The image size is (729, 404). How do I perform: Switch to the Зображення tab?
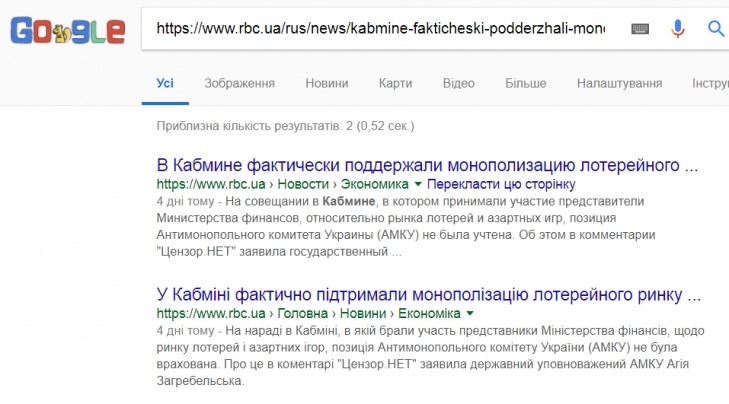tap(239, 83)
